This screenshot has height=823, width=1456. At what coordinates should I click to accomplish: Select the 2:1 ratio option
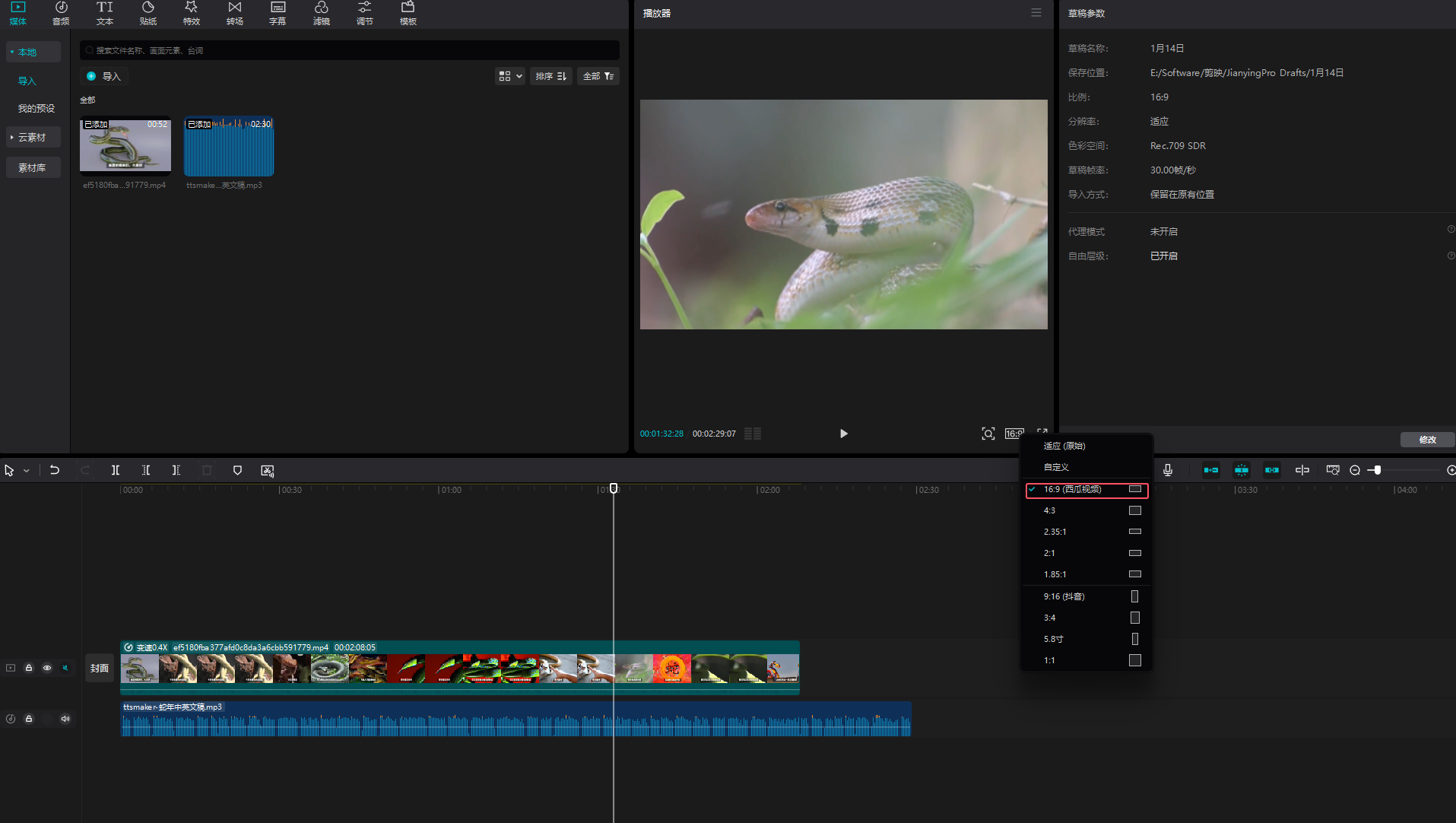click(1086, 553)
